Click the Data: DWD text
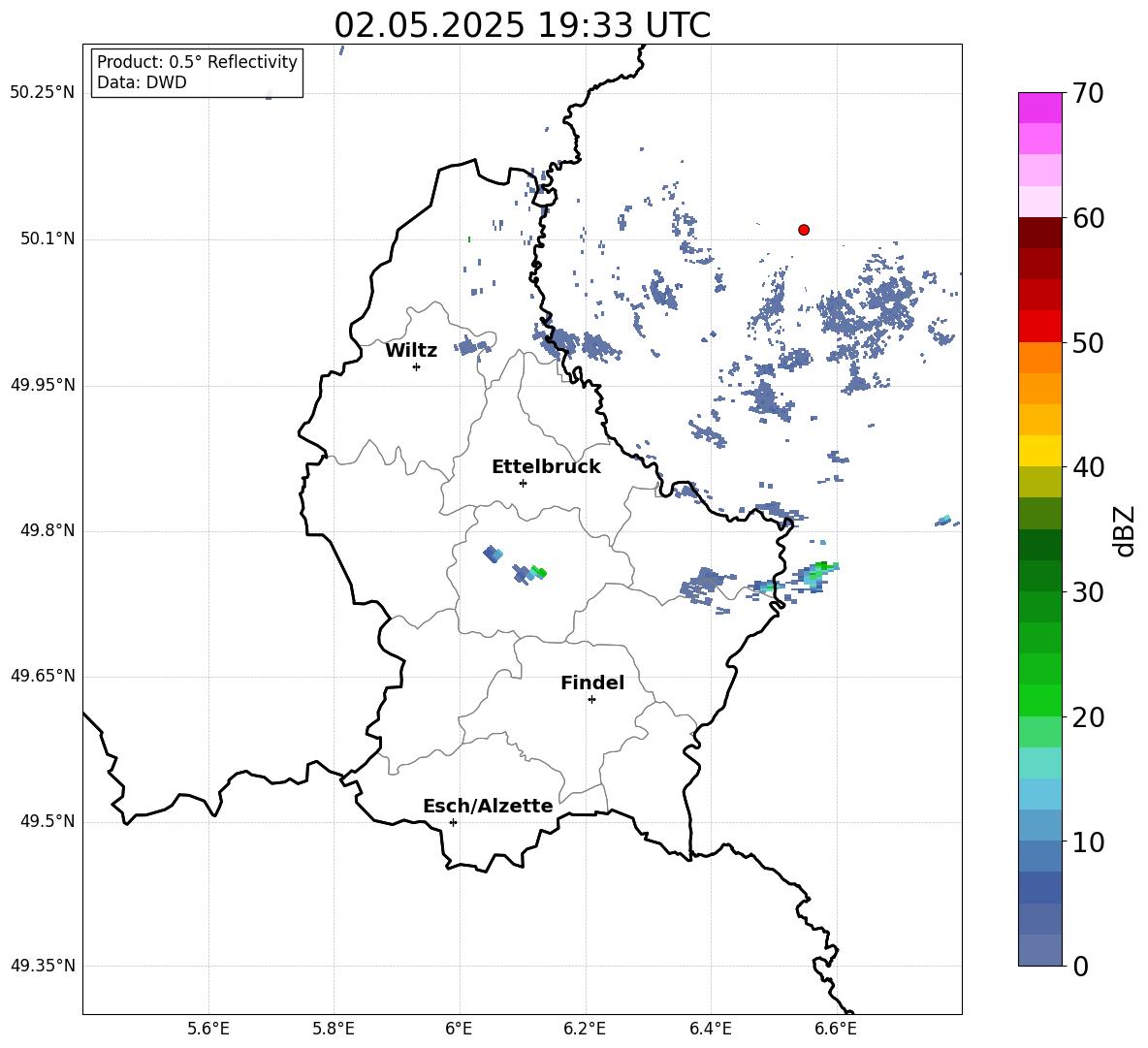Screen dimensions: 1148x1048 [x=142, y=82]
